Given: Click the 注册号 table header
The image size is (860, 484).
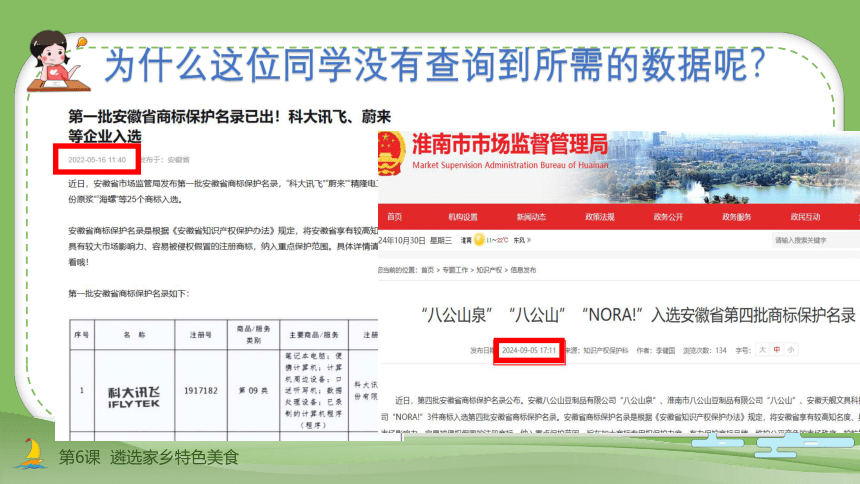Looking at the screenshot, I should click(201, 335).
